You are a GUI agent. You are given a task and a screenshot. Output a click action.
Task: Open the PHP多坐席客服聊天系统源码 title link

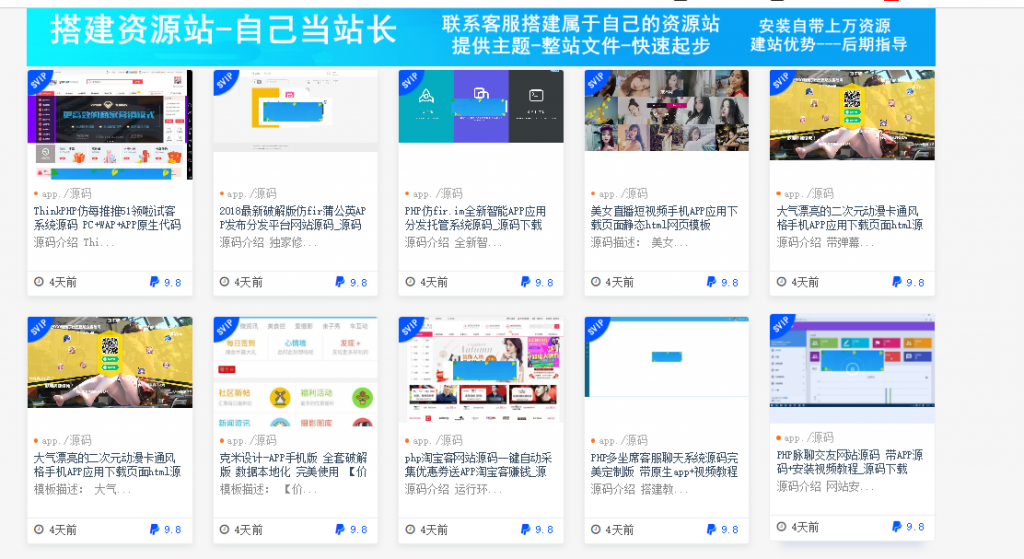coord(664,465)
